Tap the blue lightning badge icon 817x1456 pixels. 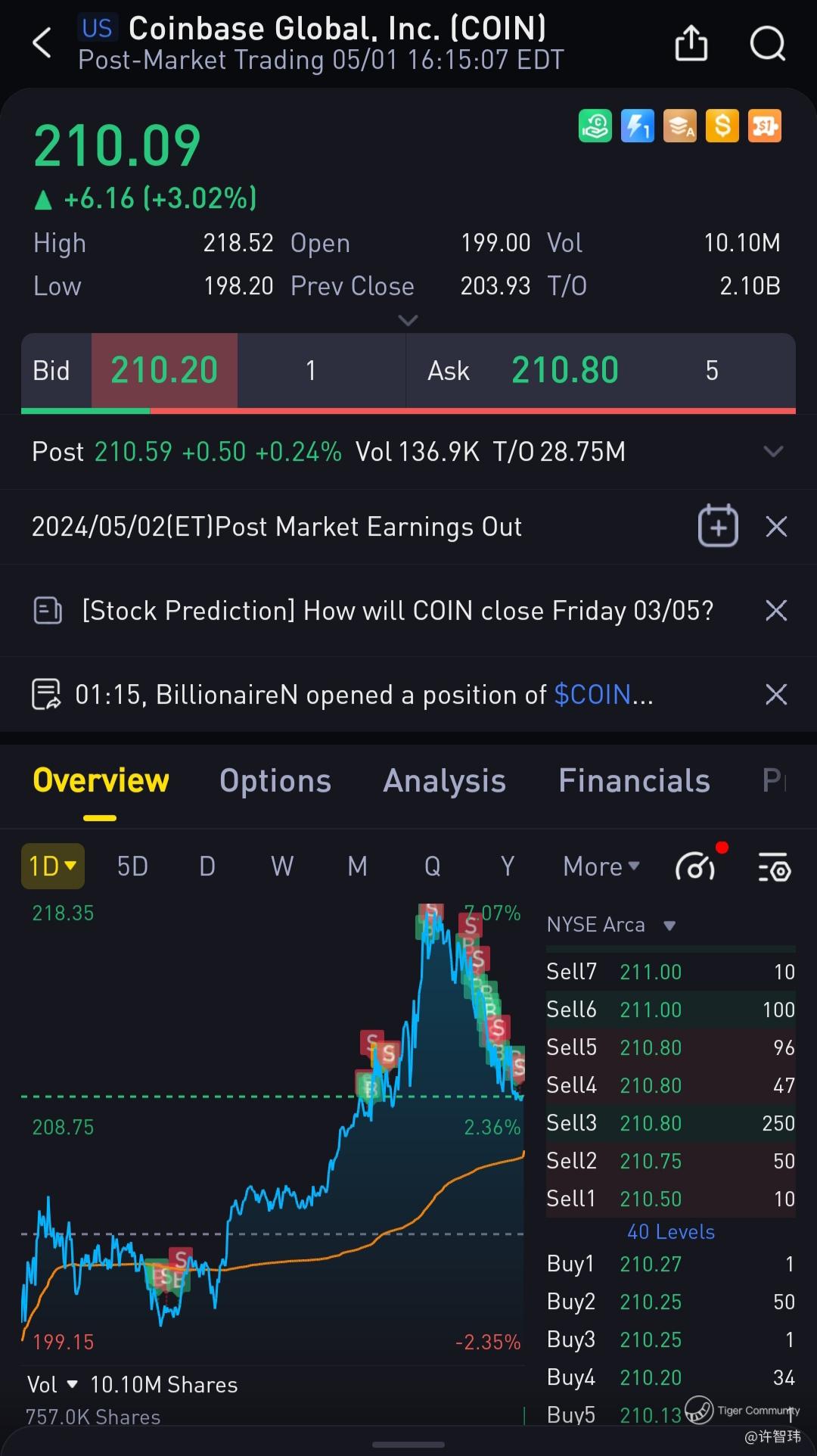click(x=637, y=126)
